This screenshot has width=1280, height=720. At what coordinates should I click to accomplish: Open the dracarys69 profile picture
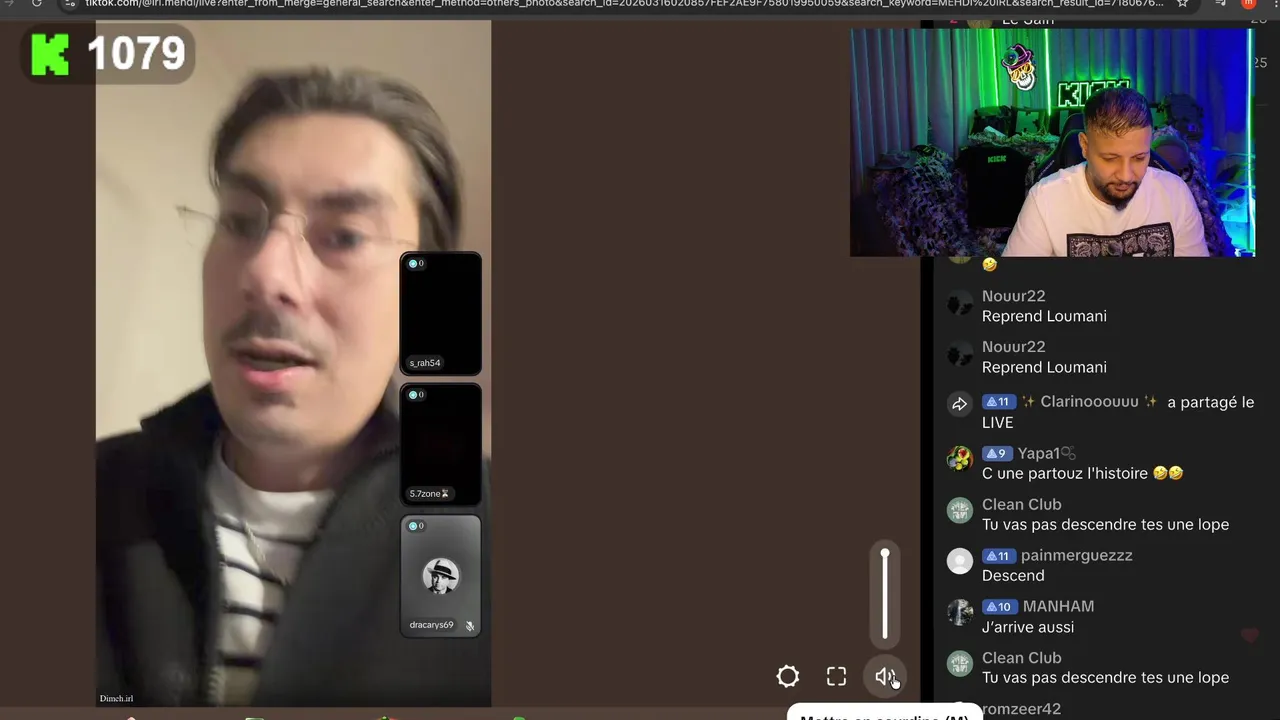(441, 576)
